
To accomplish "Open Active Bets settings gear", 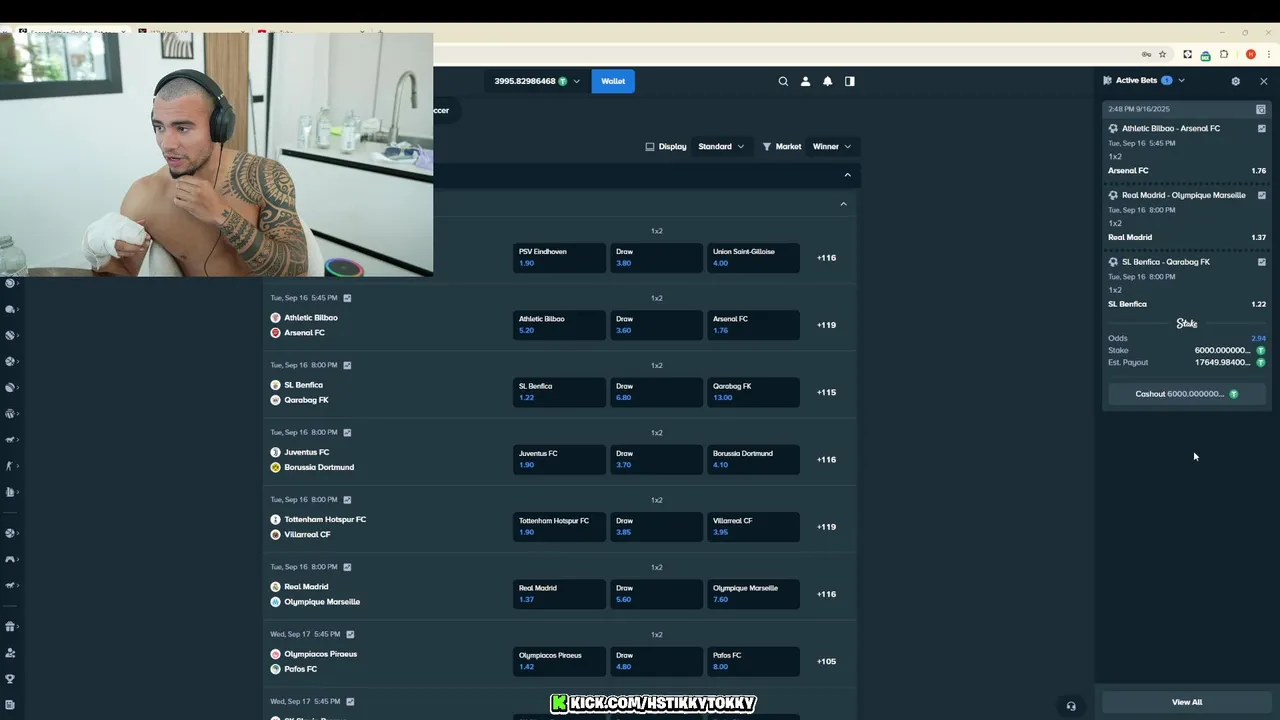I will 1235,81.
